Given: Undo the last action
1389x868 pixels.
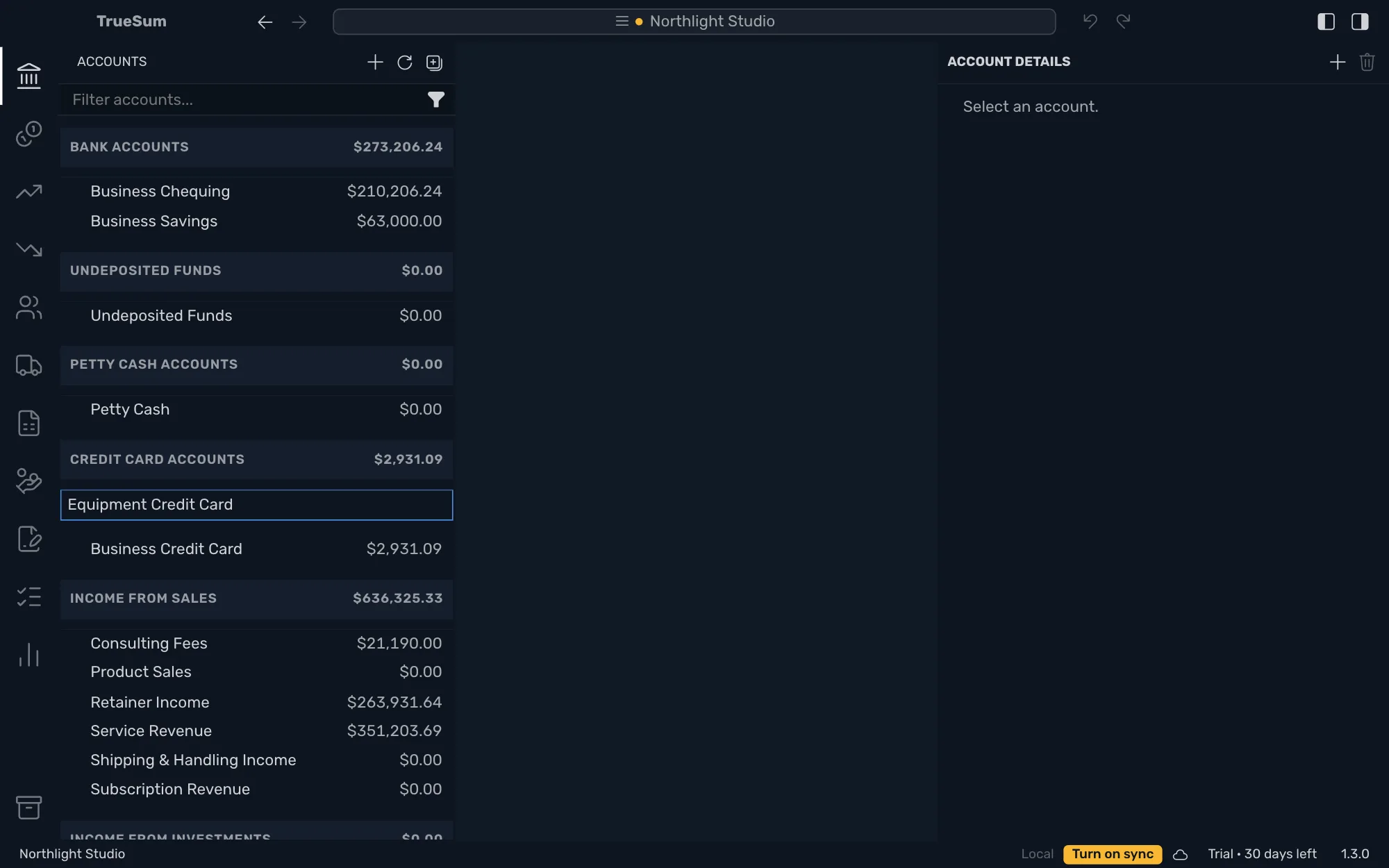Looking at the screenshot, I should click(1090, 22).
